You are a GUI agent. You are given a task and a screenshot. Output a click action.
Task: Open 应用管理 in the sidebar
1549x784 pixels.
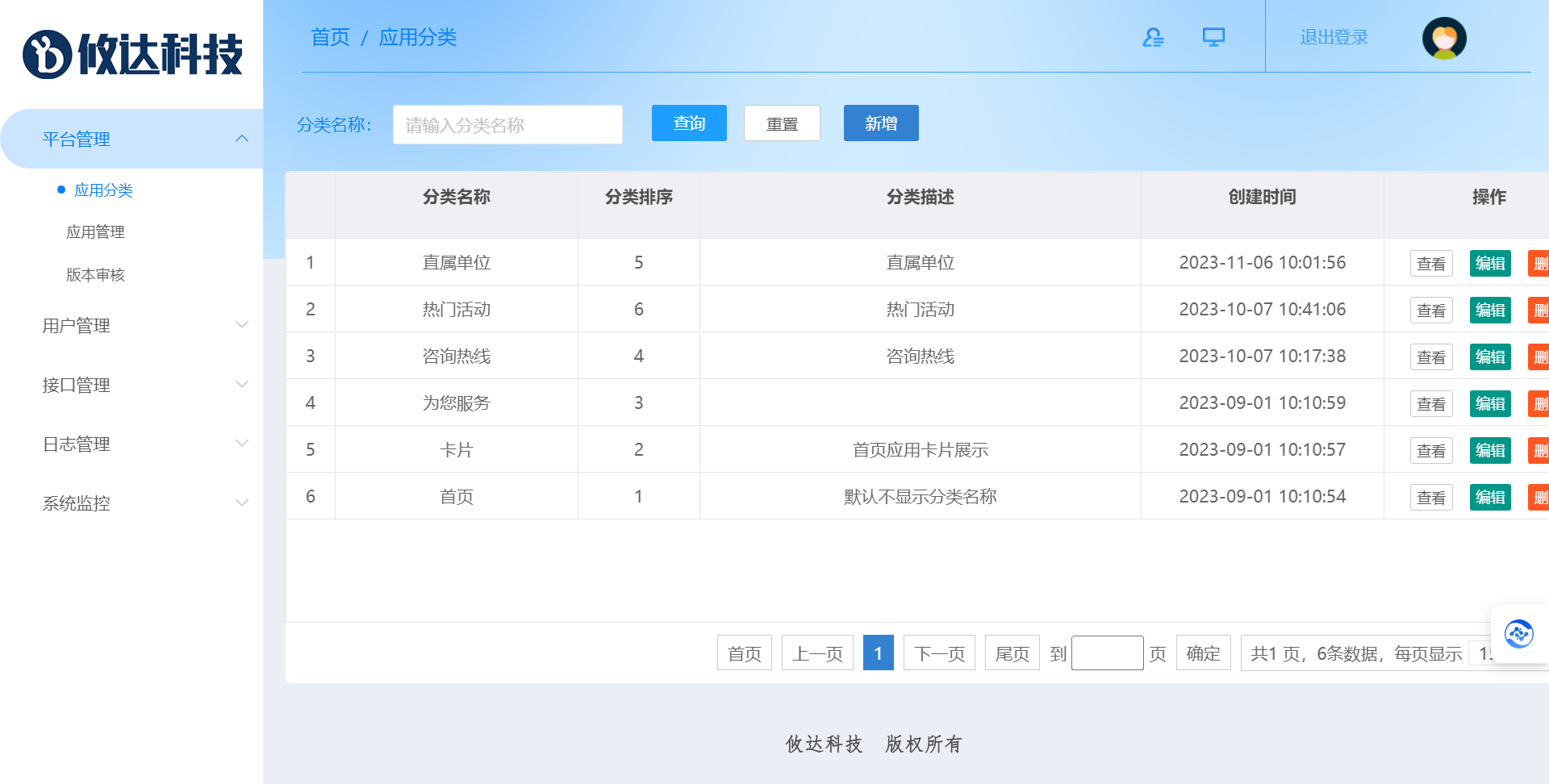coord(95,231)
